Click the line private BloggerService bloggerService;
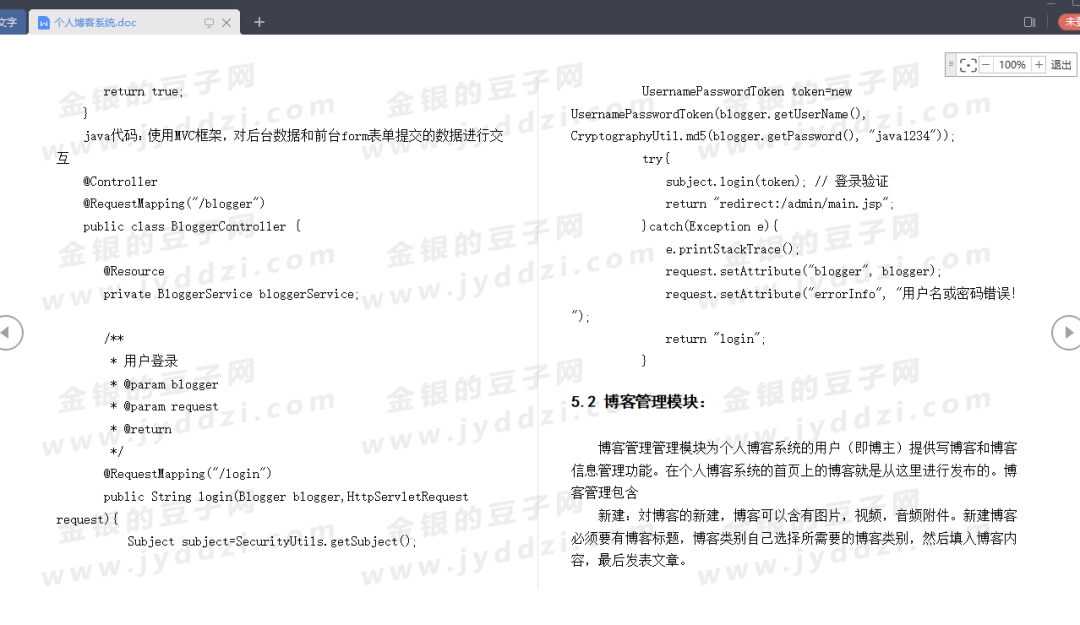 coord(231,294)
